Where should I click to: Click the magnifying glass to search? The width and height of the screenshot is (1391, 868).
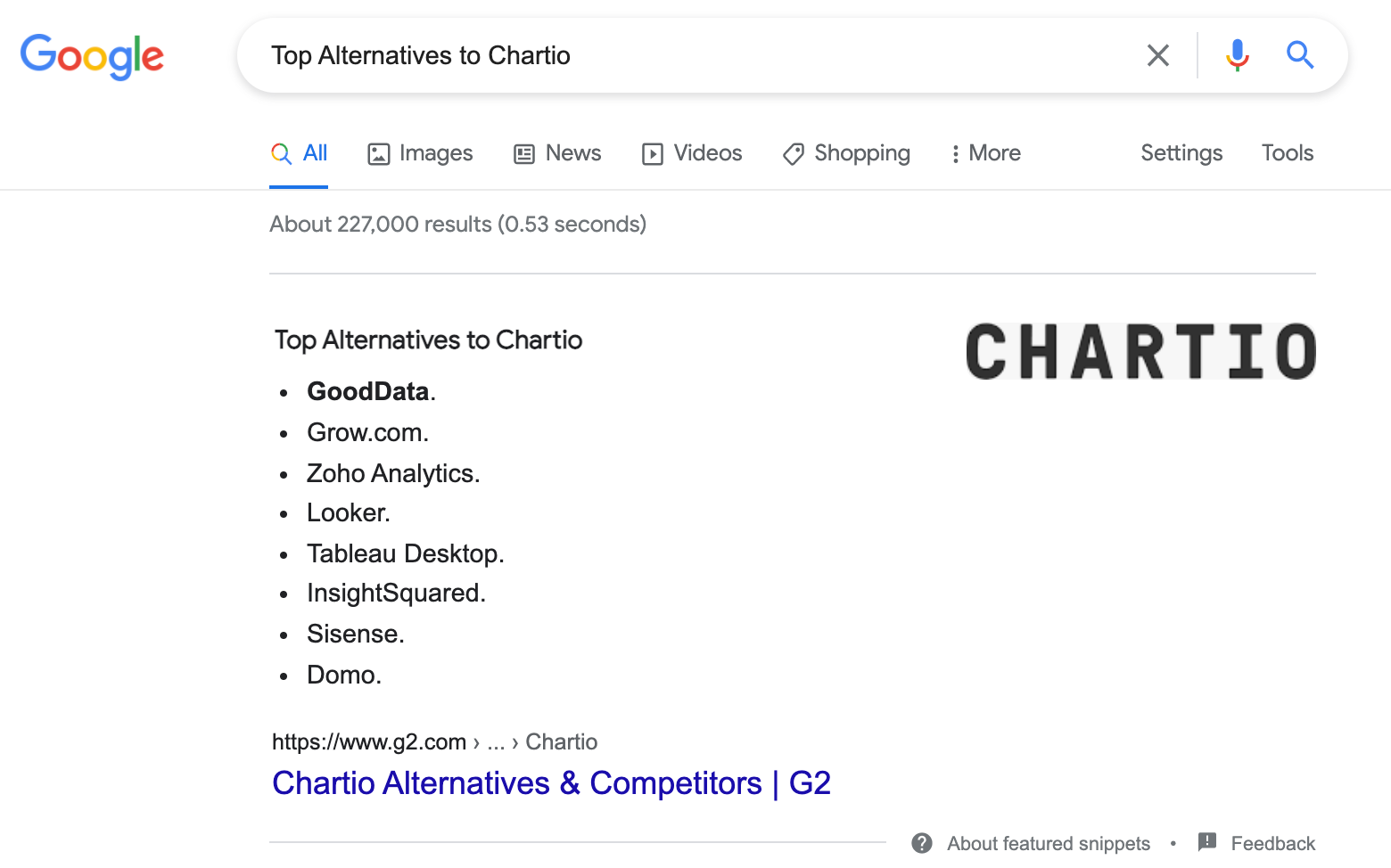[x=1300, y=55]
